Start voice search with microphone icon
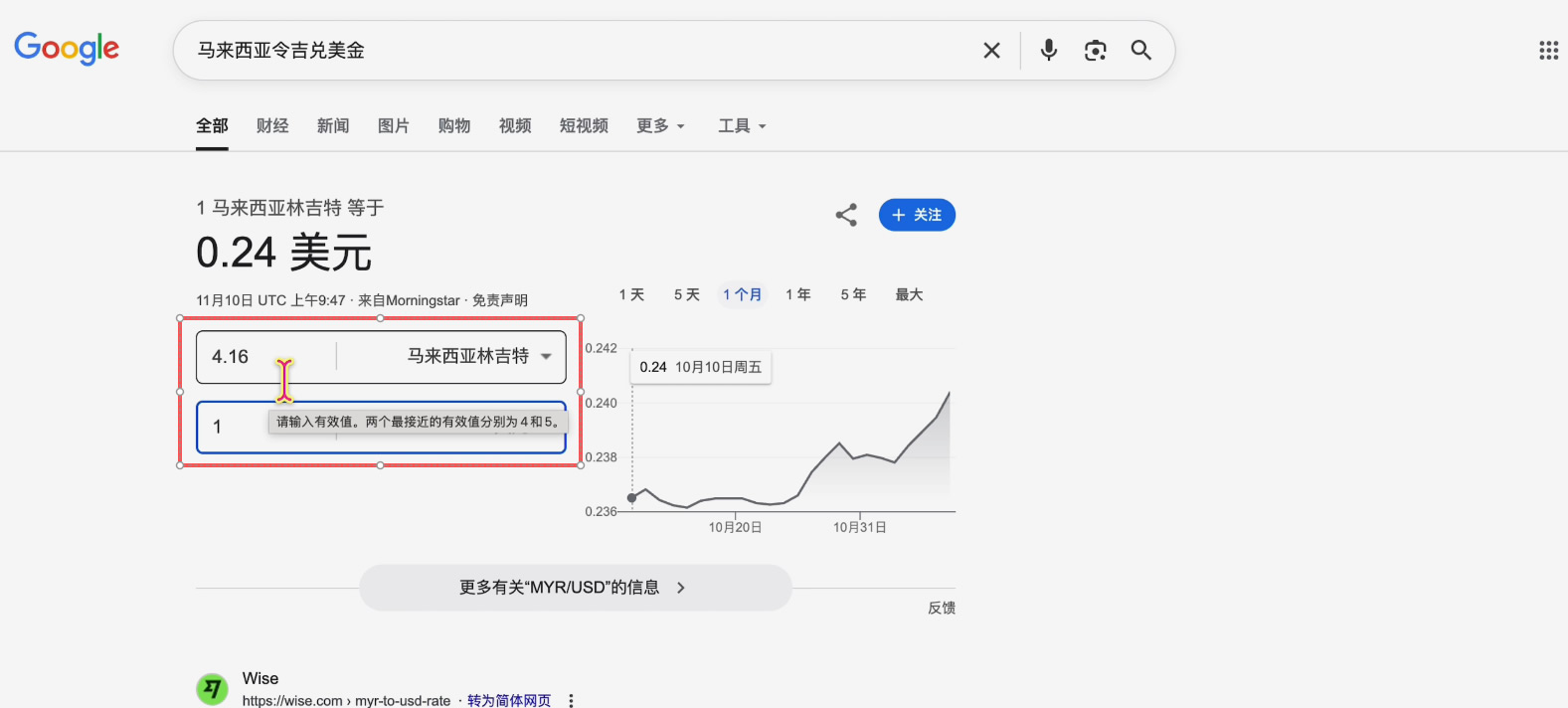The width and height of the screenshot is (1568, 708). (x=1049, y=50)
